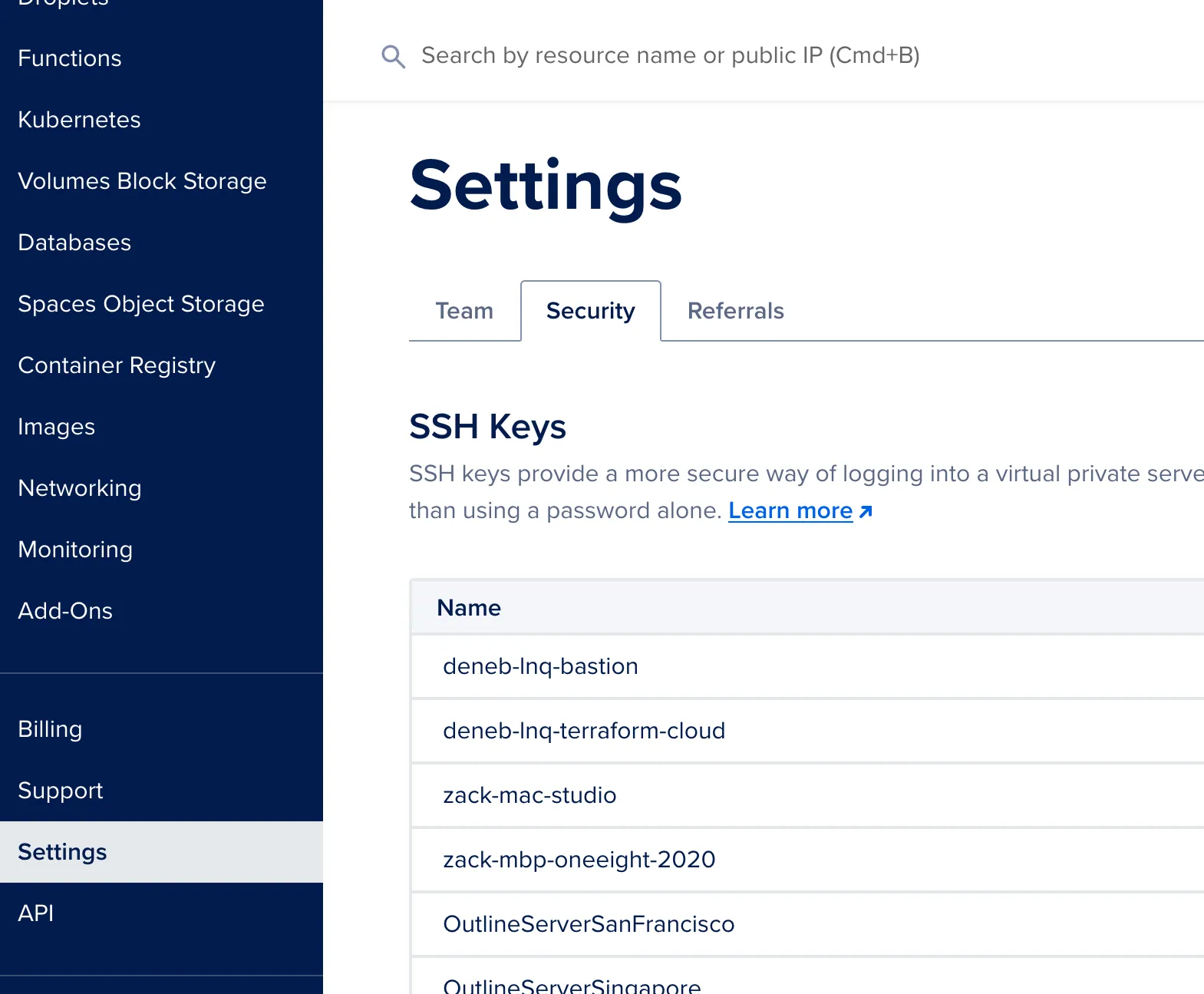This screenshot has width=1204, height=994.
Task: Click the SSH Keys heading
Action: coord(487,427)
